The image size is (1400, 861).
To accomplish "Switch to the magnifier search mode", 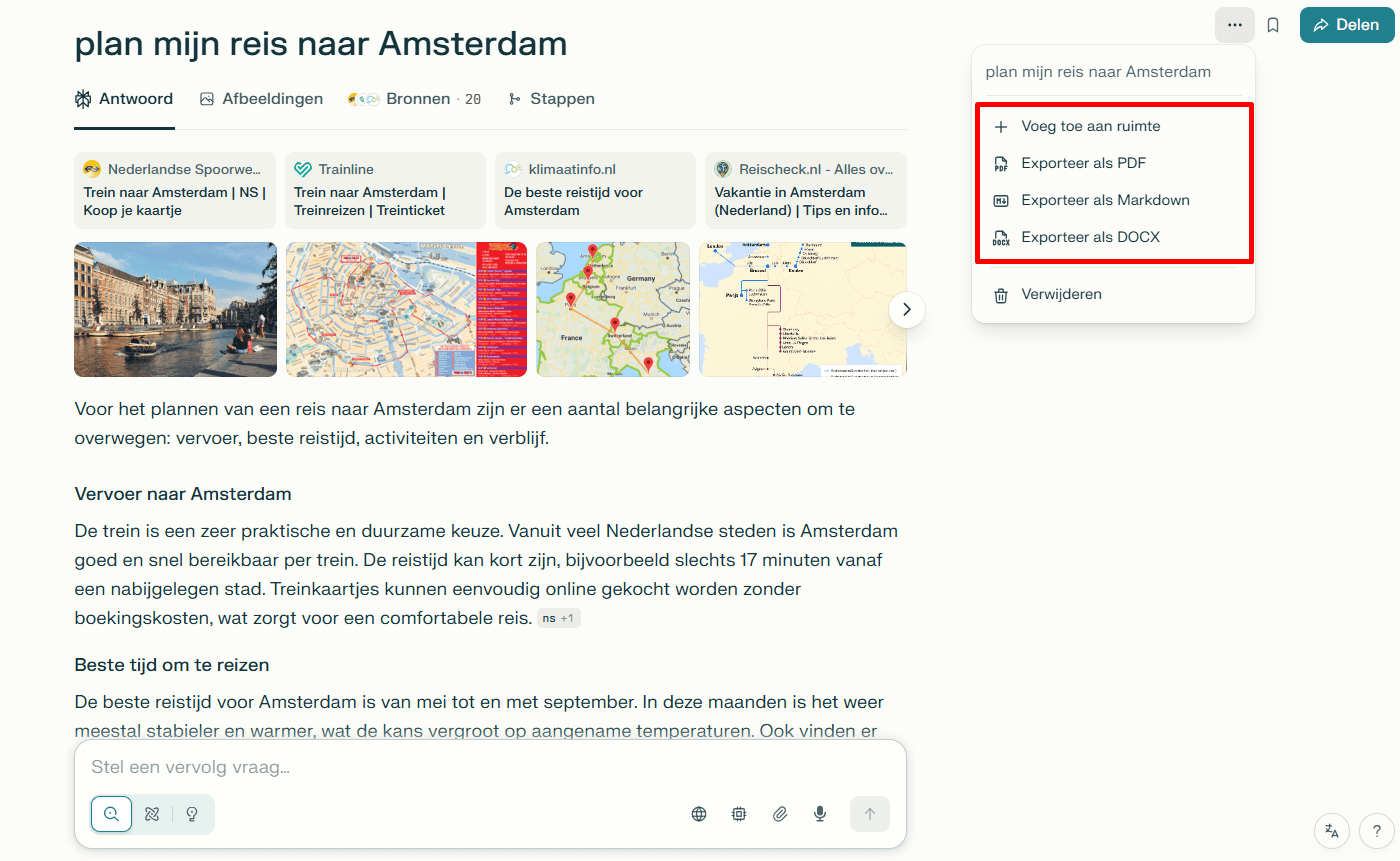I will tap(111, 814).
